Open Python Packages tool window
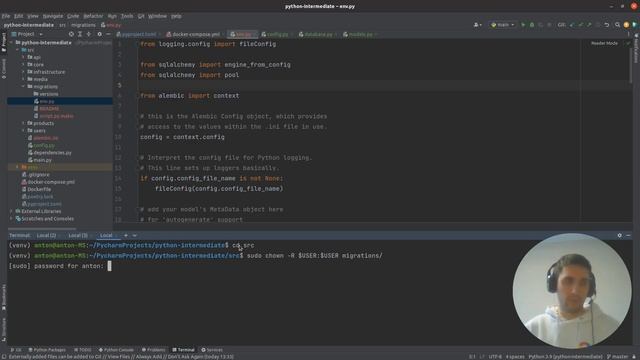The height and width of the screenshot is (360, 640). pyautogui.click(x=47, y=350)
